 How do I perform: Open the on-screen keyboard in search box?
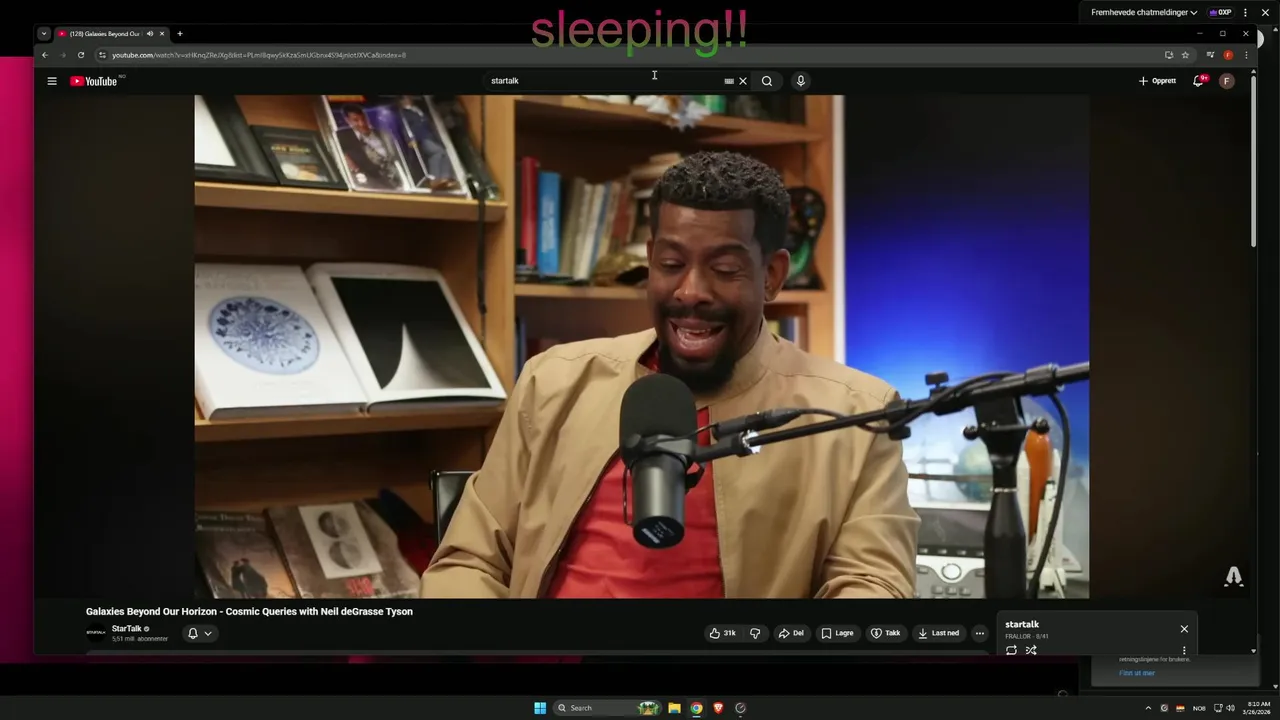tap(729, 81)
